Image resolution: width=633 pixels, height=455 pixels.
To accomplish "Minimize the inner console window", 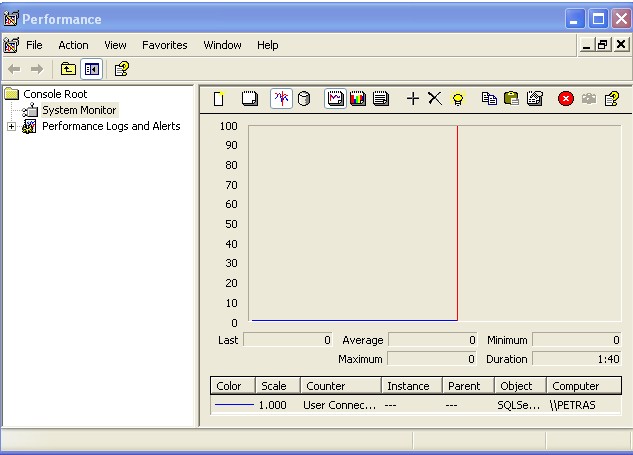I will point(587,45).
